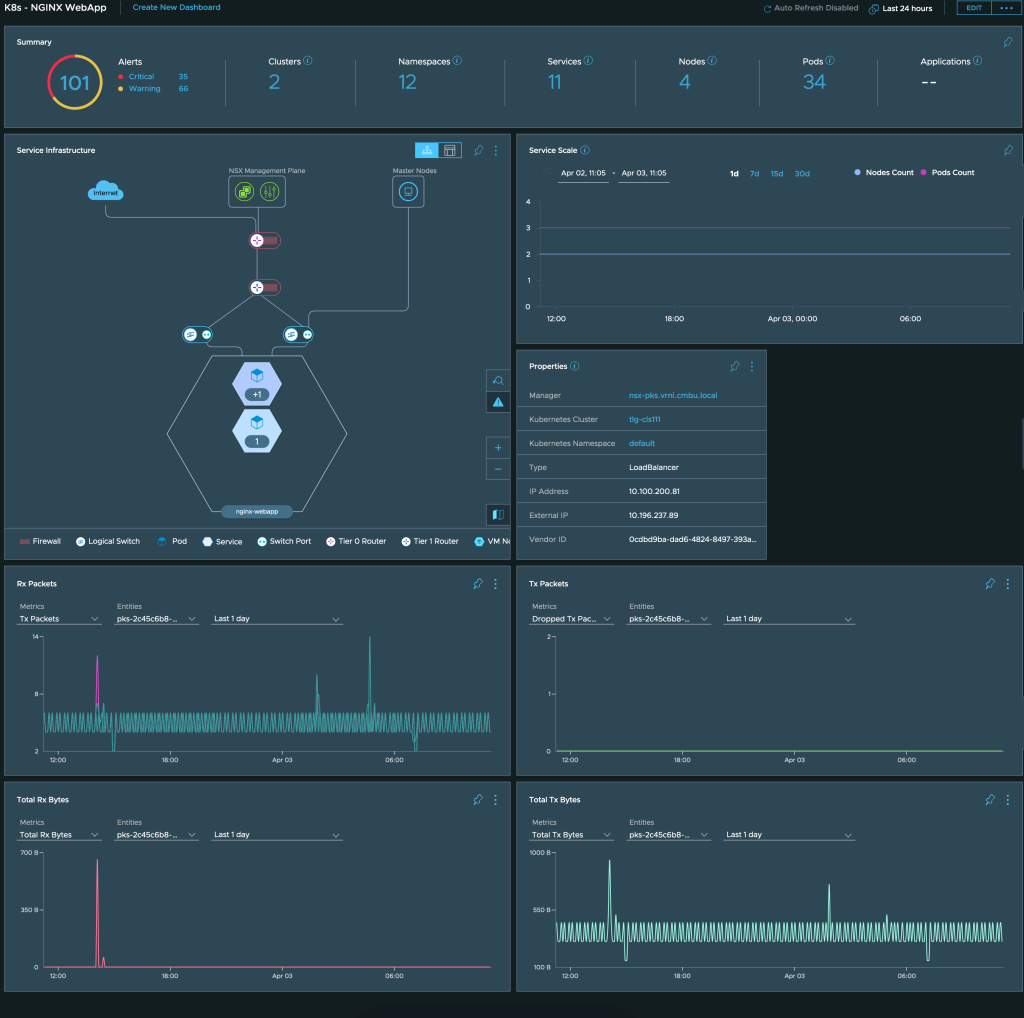Screen dimensions: 1024x1018
Task: Open the Rx Packets widget options menu
Action: [x=496, y=584]
